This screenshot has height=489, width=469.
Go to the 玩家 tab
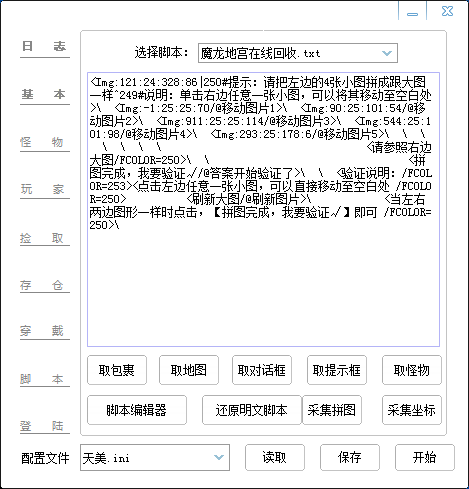click(x=45, y=189)
